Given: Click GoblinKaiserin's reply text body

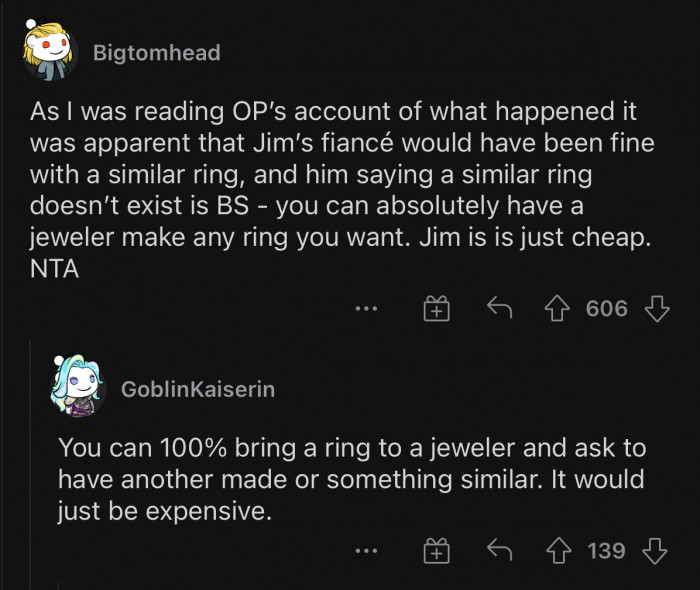Looking at the screenshot, I should [x=350, y=479].
